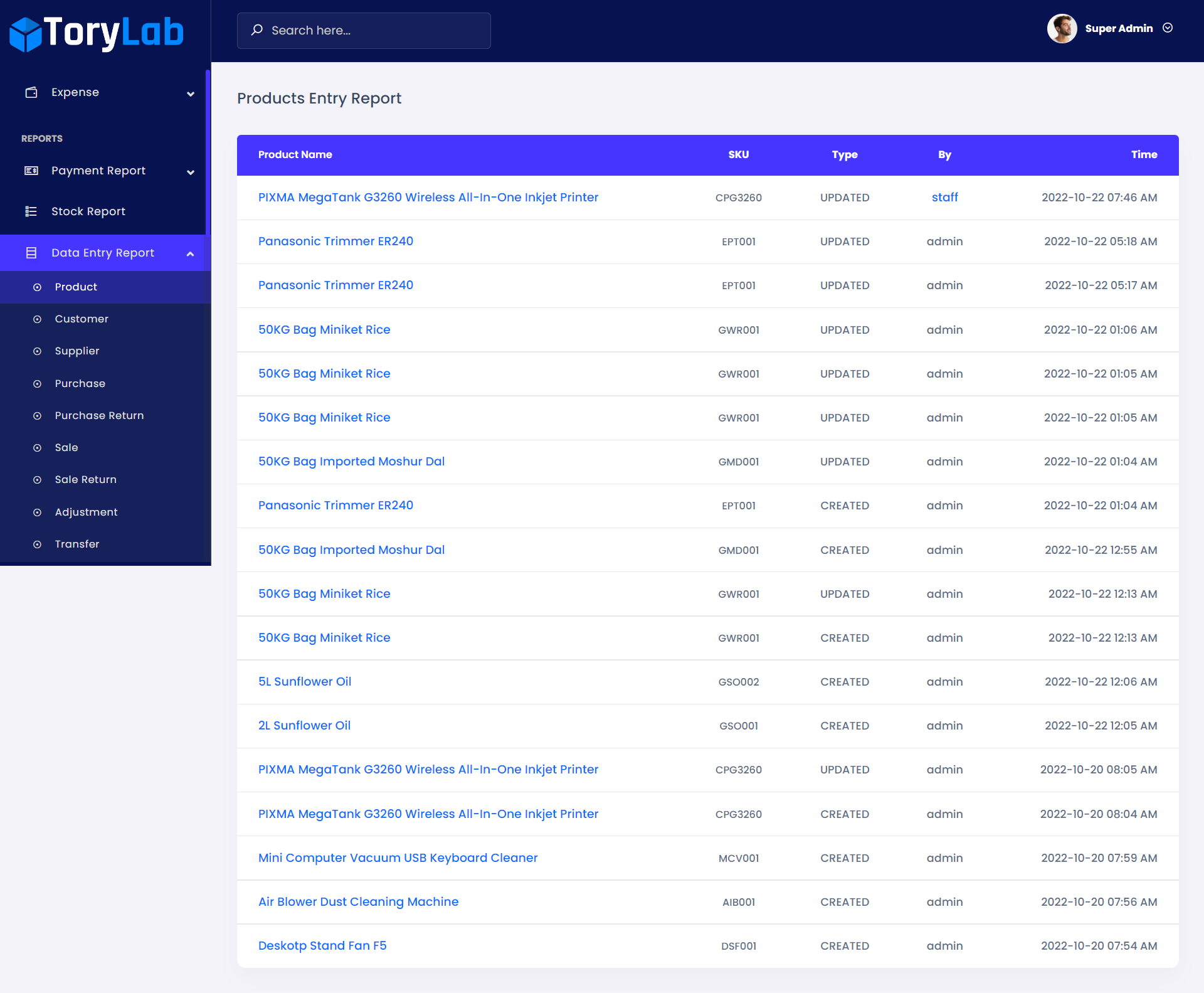Click the ToryLab cube logo

click(26, 34)
